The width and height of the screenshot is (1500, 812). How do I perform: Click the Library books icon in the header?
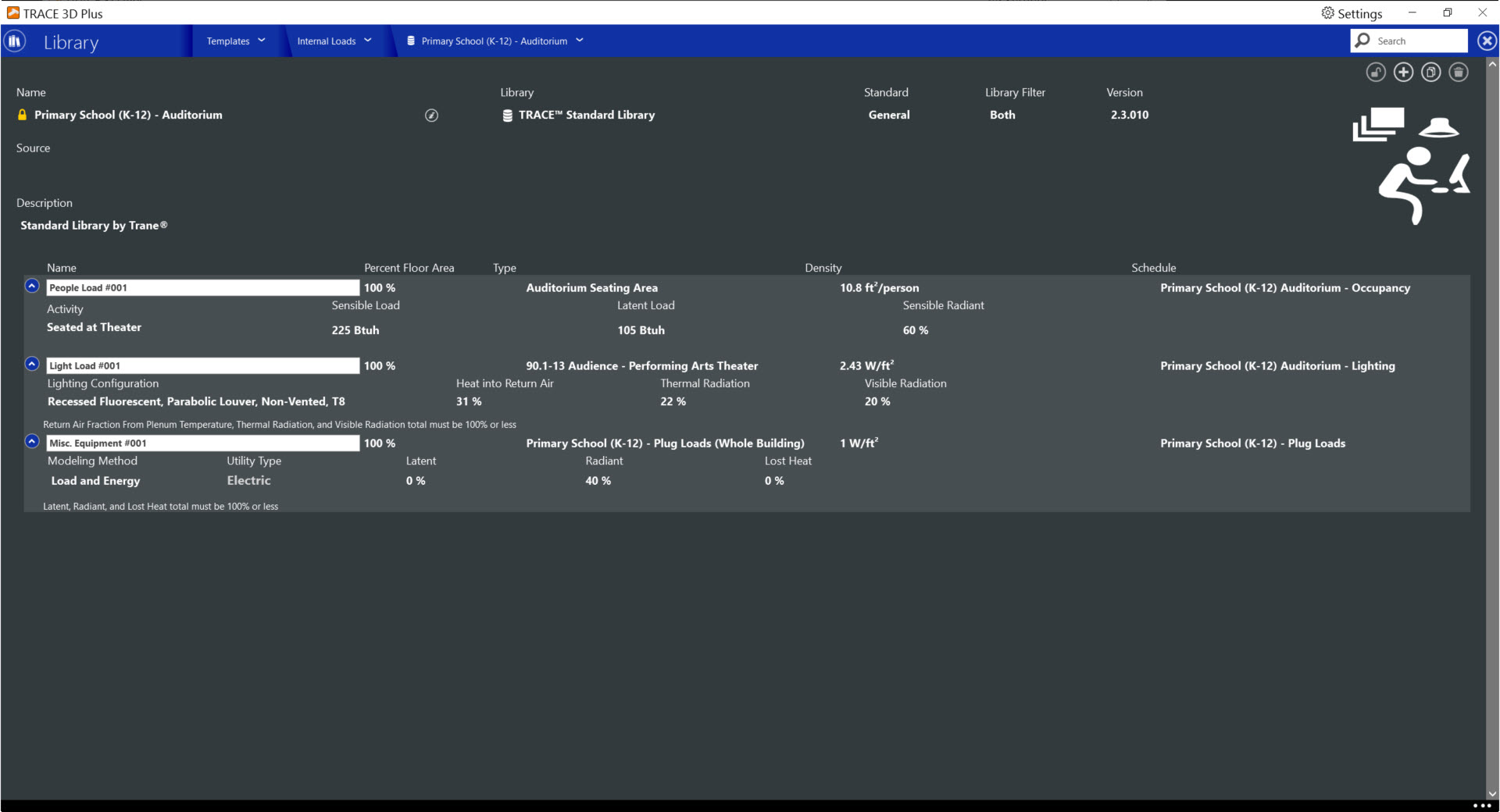tap(14, 41)
